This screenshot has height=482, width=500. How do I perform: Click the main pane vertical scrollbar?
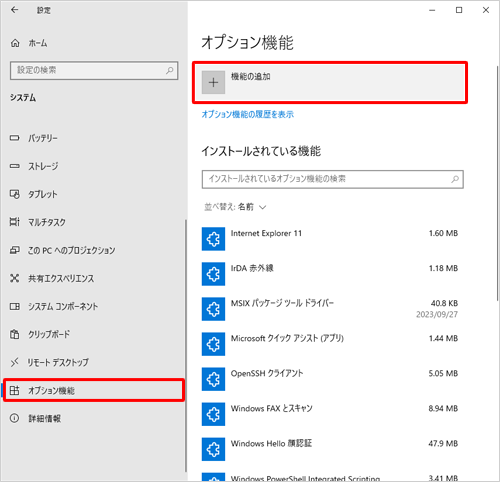[x=498, y=183]
